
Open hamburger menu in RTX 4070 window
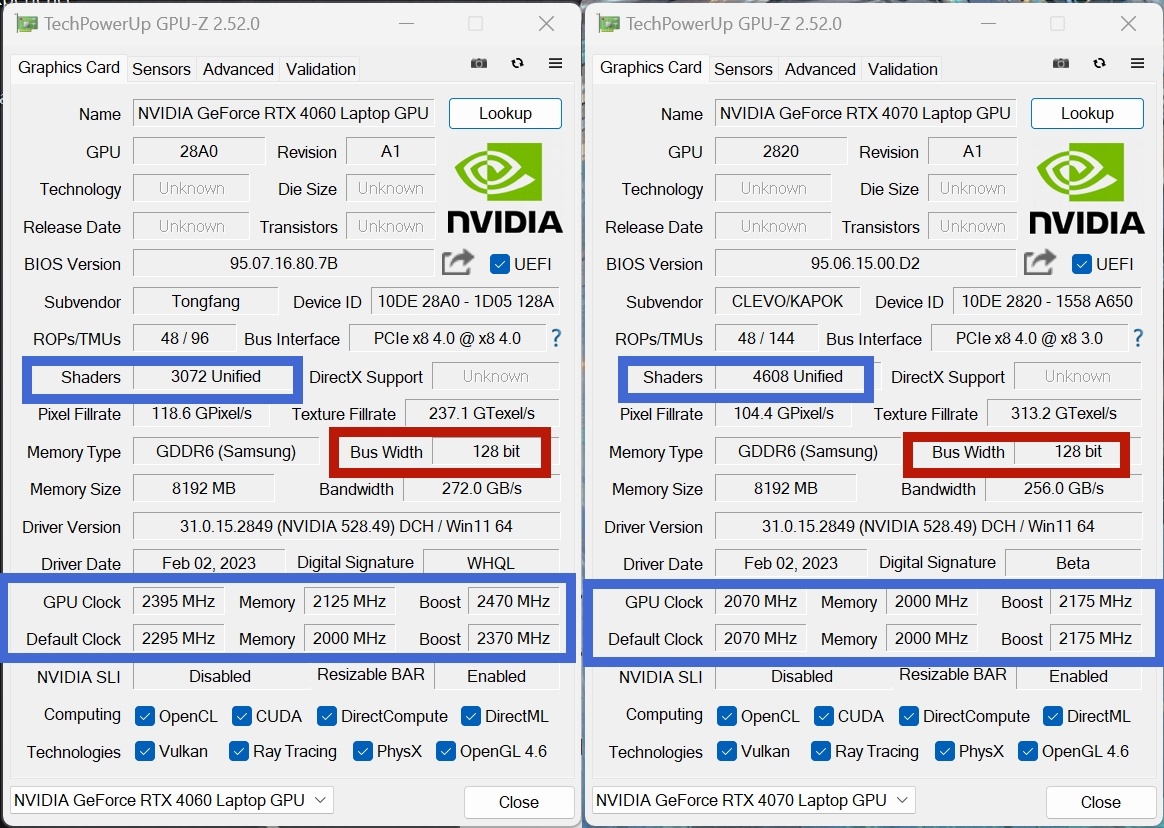coord(1137,63)
